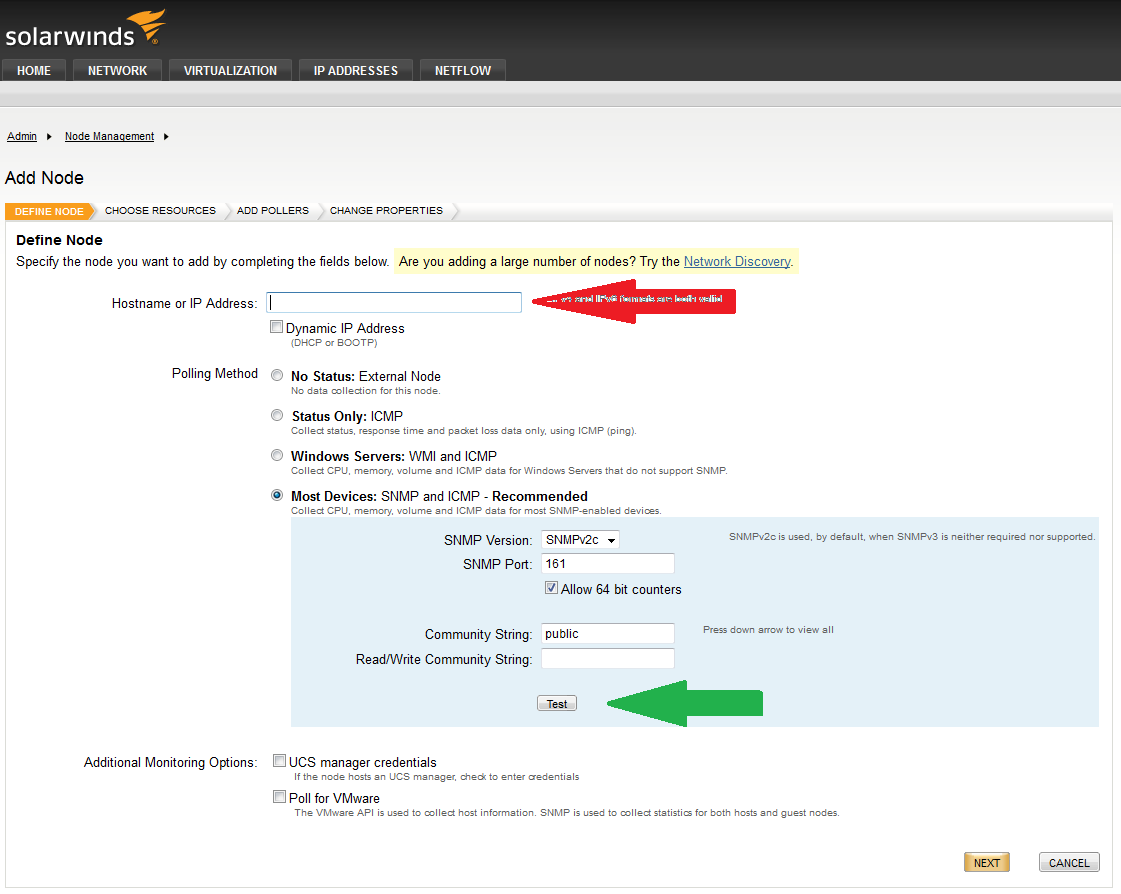The height and width of the screenshot is (894, 1121).
Task: Expand the arrow after Admin breadcrumb
Action: pyautogui.click(x=49, y=137)
